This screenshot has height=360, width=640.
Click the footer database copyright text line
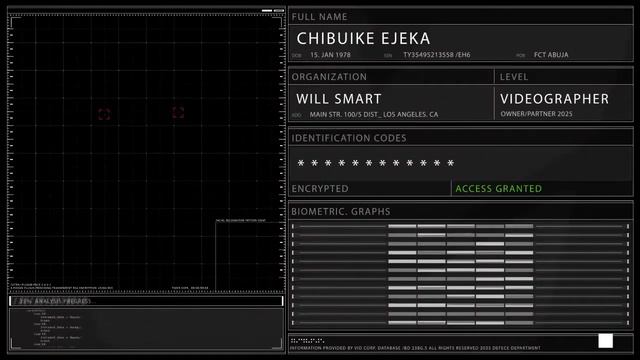(415, 348)
